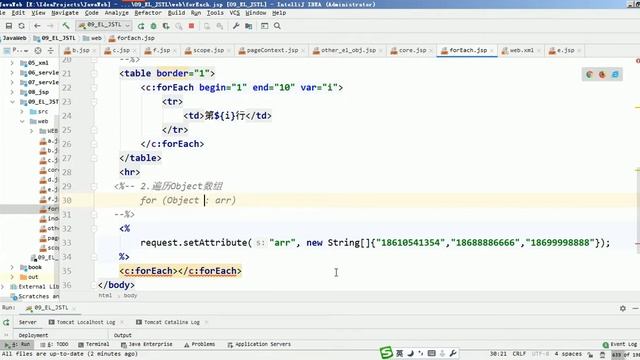Open the Tomcat Catalina Log tab
The image size is (640, 360).
tap(172, 322)
